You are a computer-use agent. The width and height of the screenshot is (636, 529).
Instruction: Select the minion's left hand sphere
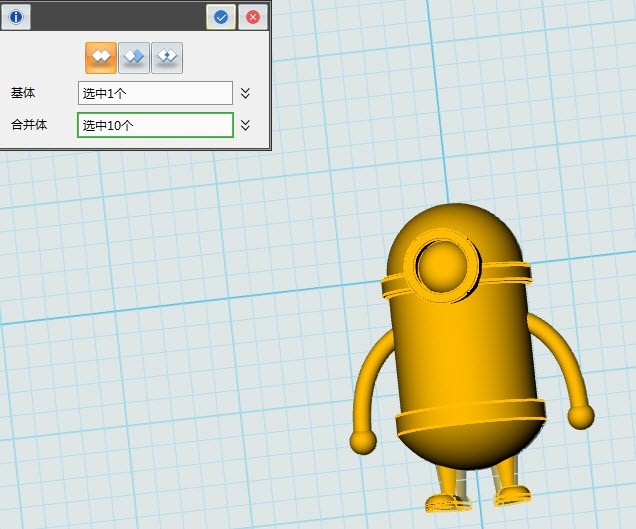(363, 441)
